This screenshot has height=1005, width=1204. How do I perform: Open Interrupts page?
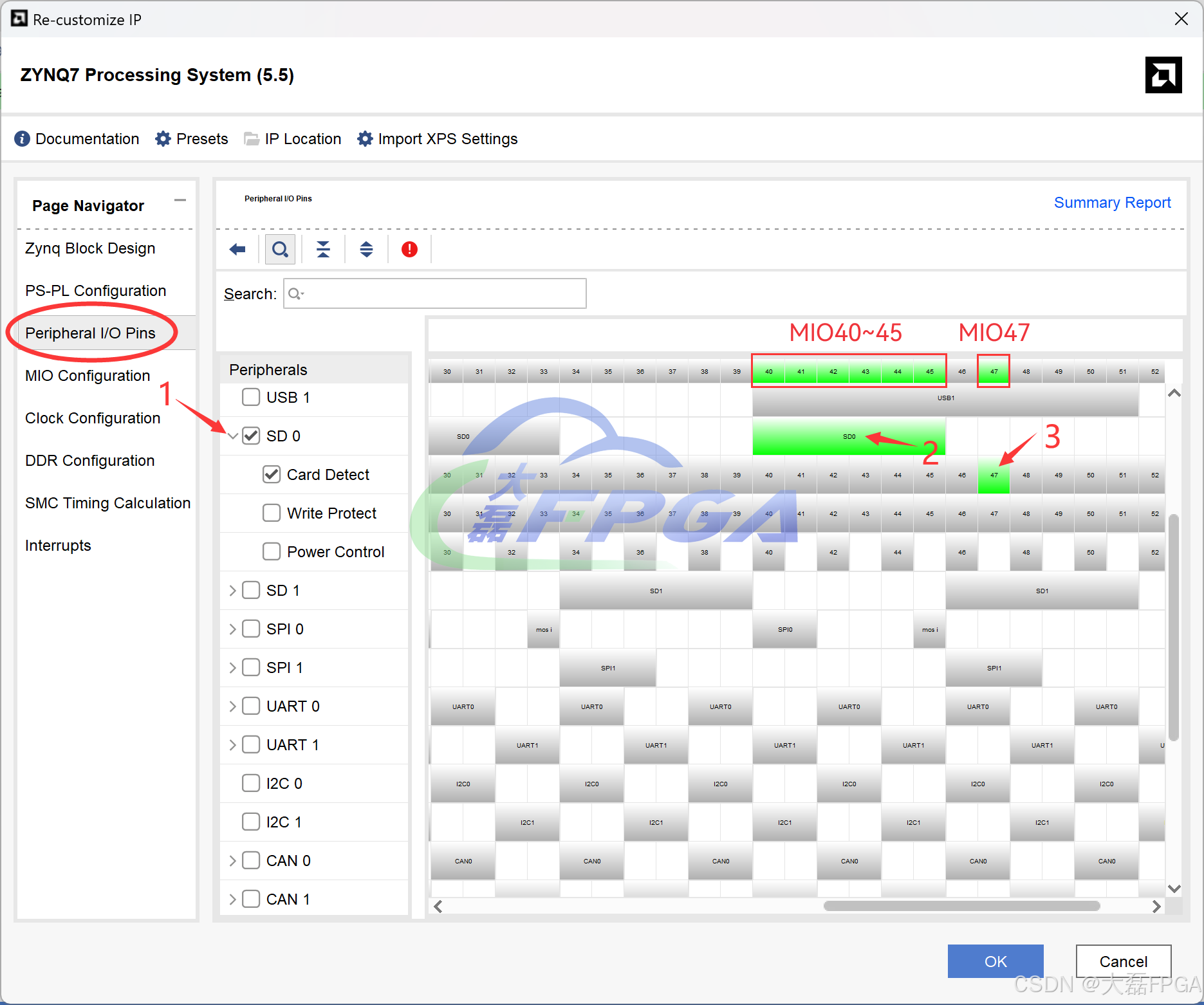[58, 546]
